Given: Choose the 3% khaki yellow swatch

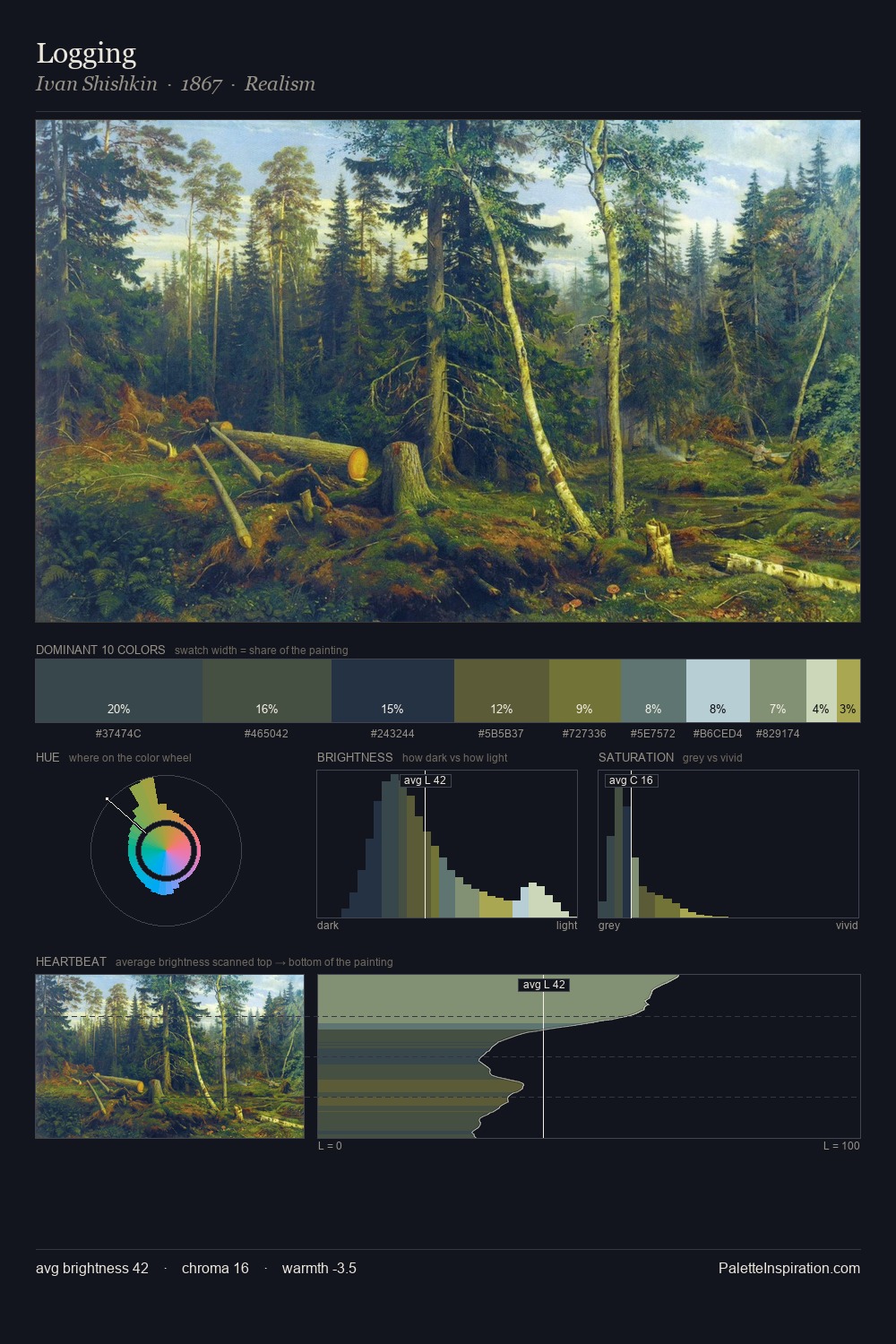Looking at the screenshot, I should coord(849,691).
